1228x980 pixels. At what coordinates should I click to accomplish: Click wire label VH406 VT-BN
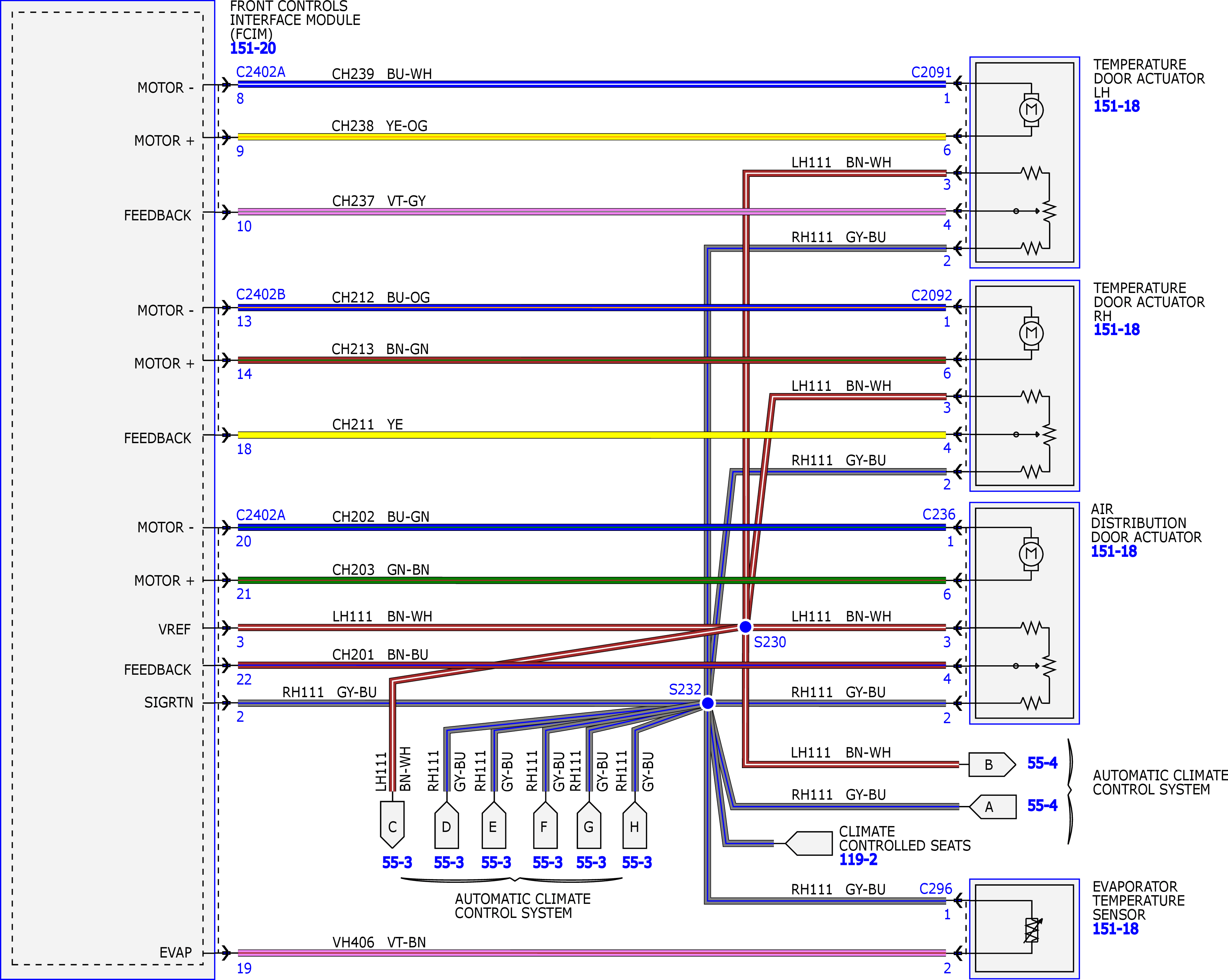(x=379, y=942)
